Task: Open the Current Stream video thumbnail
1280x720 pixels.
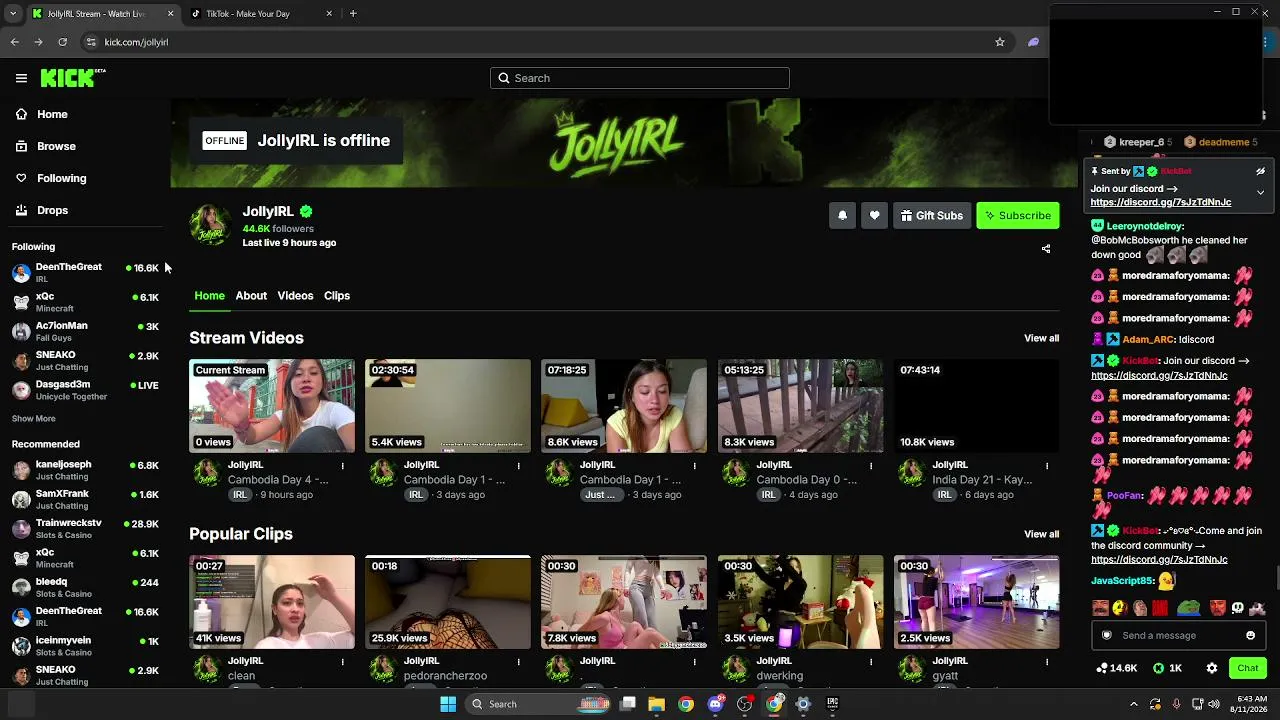Action: (272, 406)
